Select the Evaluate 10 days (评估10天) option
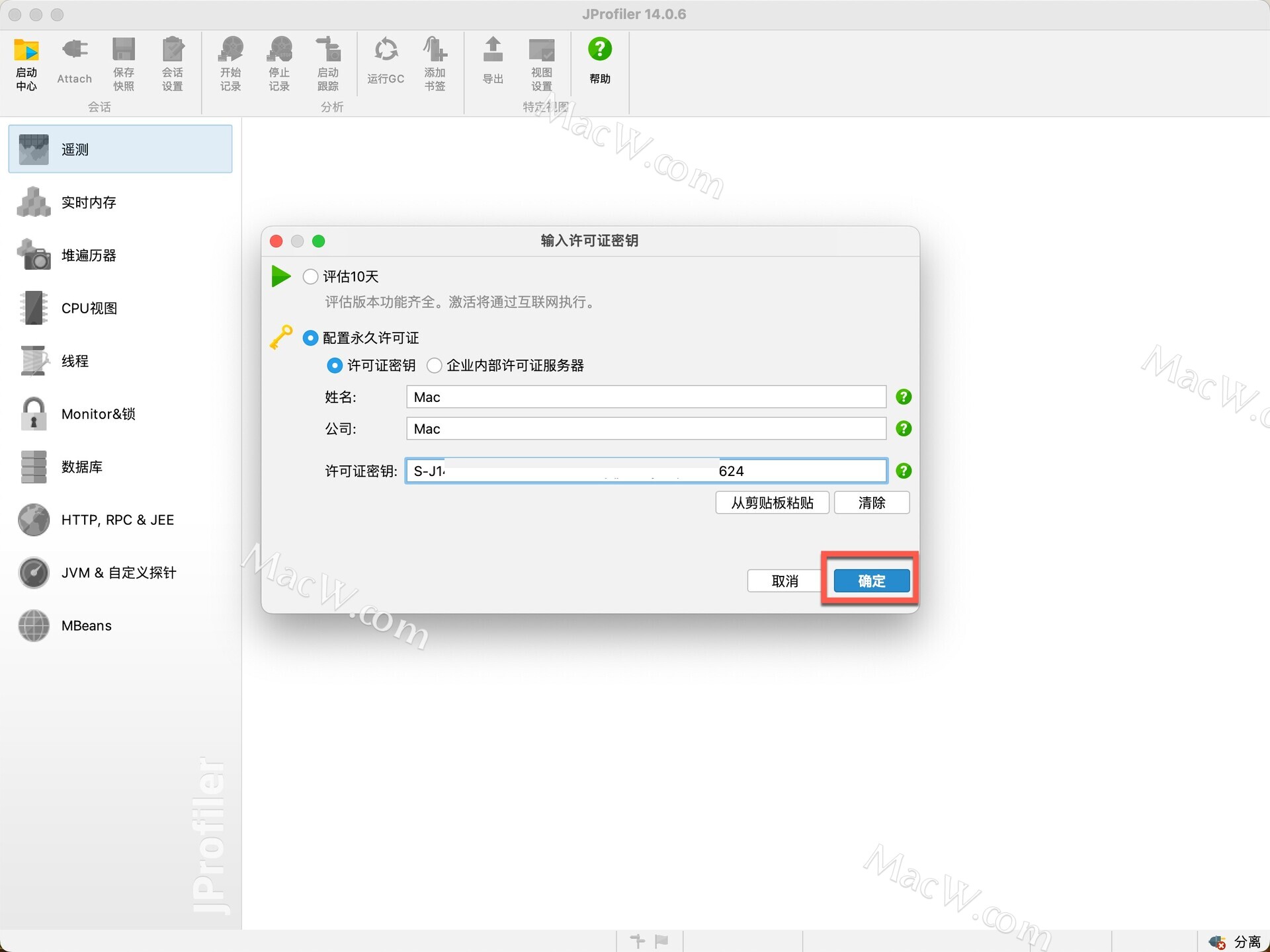This screenshot has width=1270, height=952. (x=310, y=276)
